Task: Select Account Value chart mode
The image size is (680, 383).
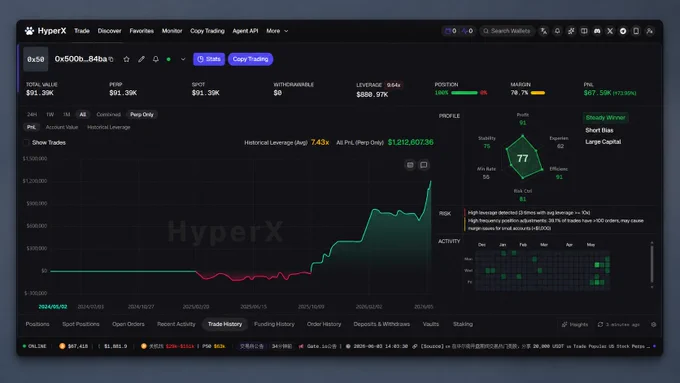Action: tap(62, 127)
